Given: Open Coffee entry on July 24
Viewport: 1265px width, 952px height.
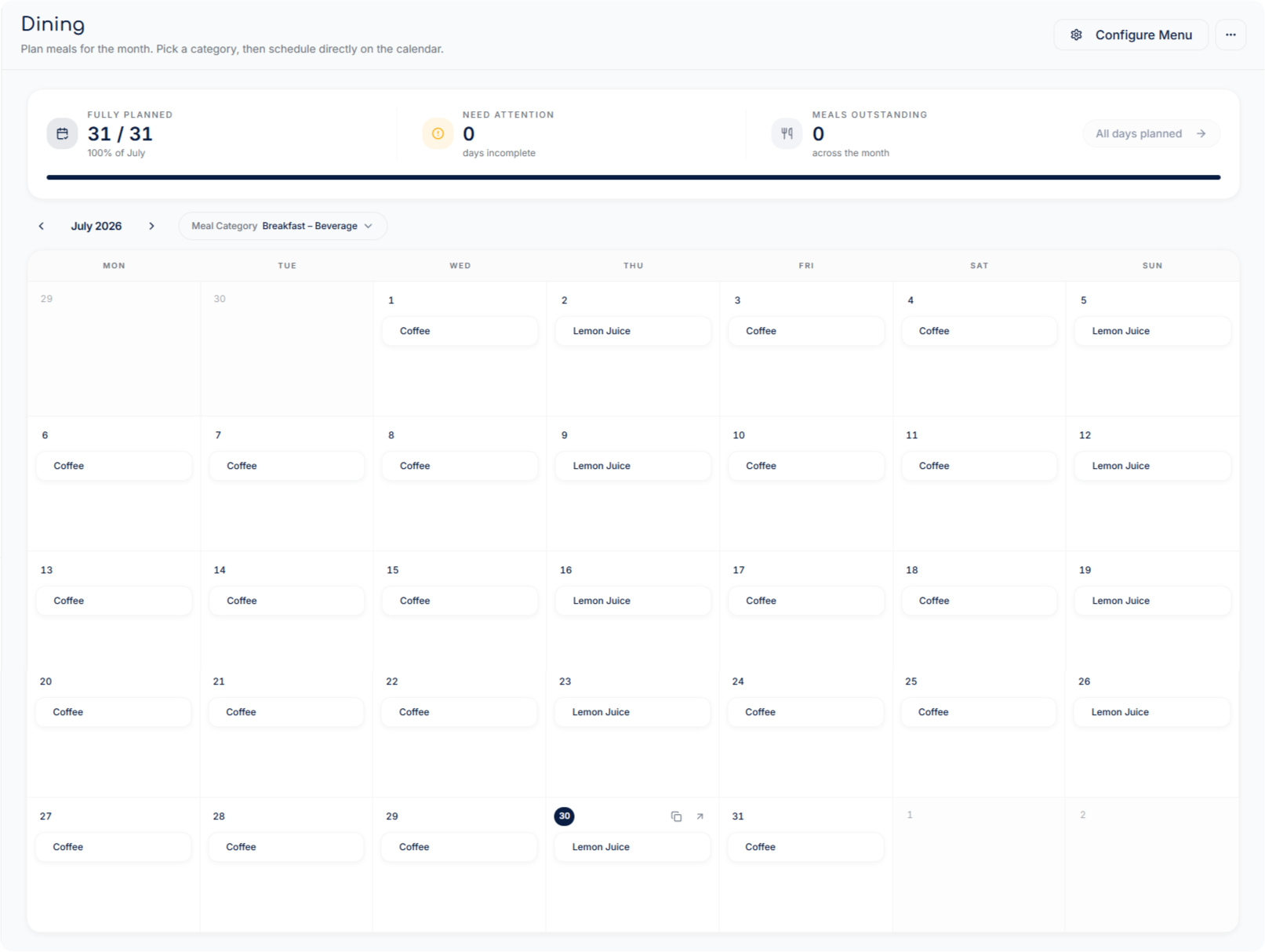Looking at the screenshot, I should [805, 712].
